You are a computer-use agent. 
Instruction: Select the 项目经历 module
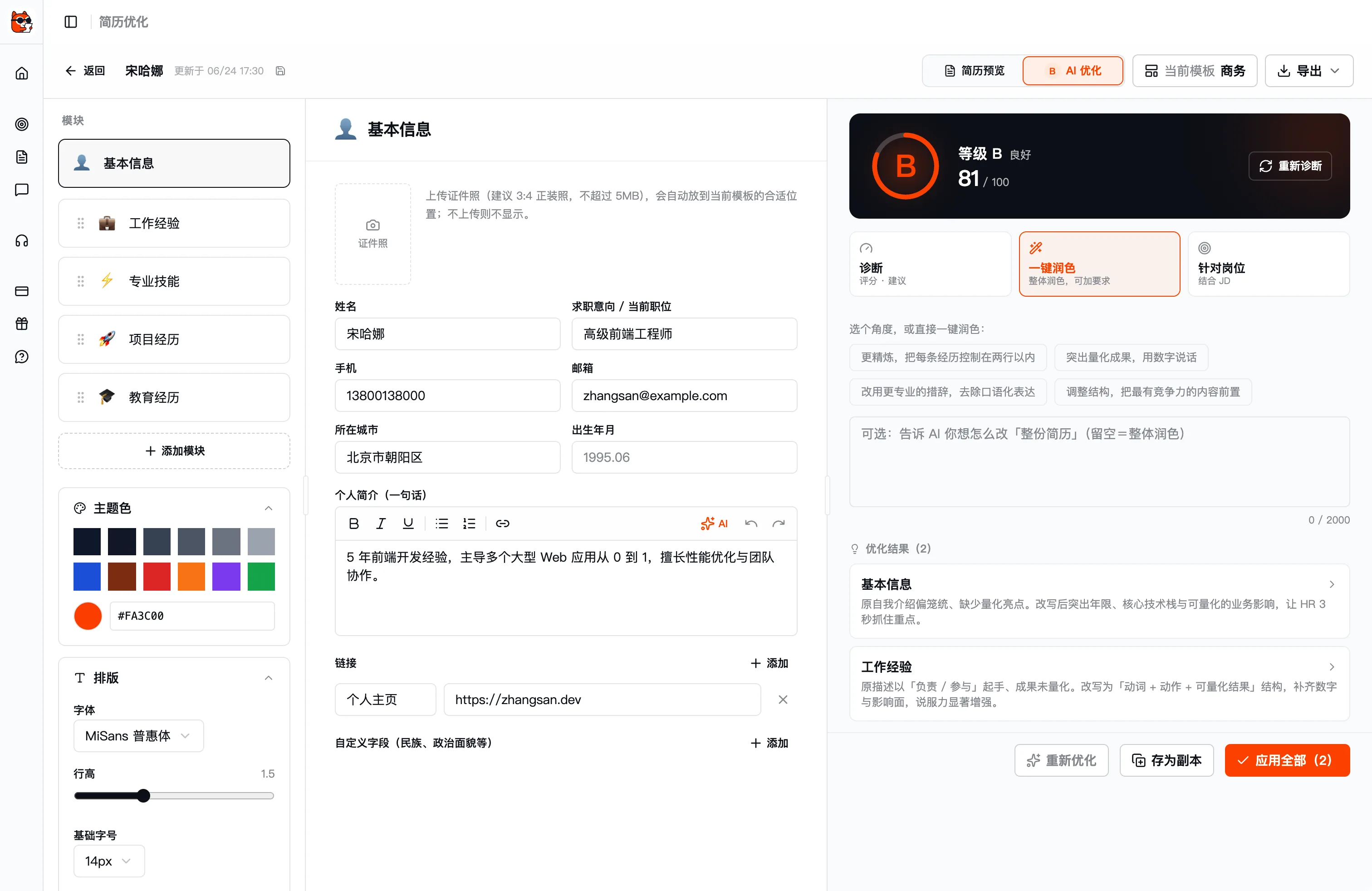click(174, 339)
